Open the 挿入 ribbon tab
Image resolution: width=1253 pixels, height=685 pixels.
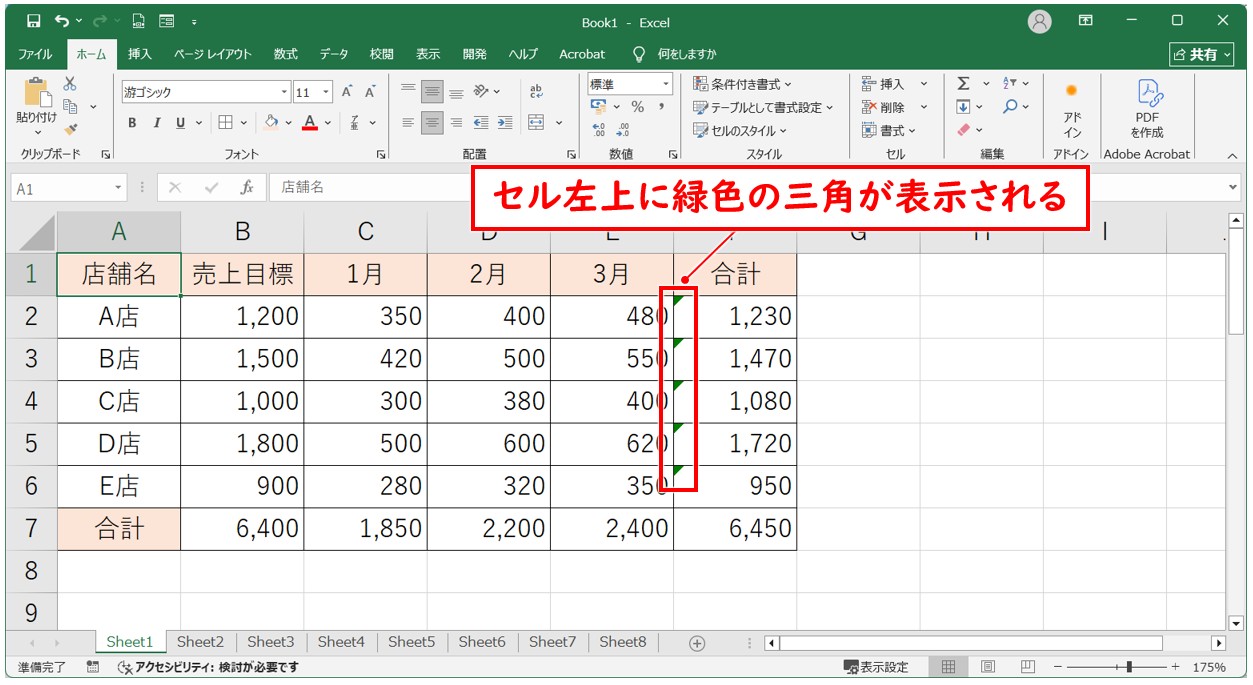tap(140, 54)
